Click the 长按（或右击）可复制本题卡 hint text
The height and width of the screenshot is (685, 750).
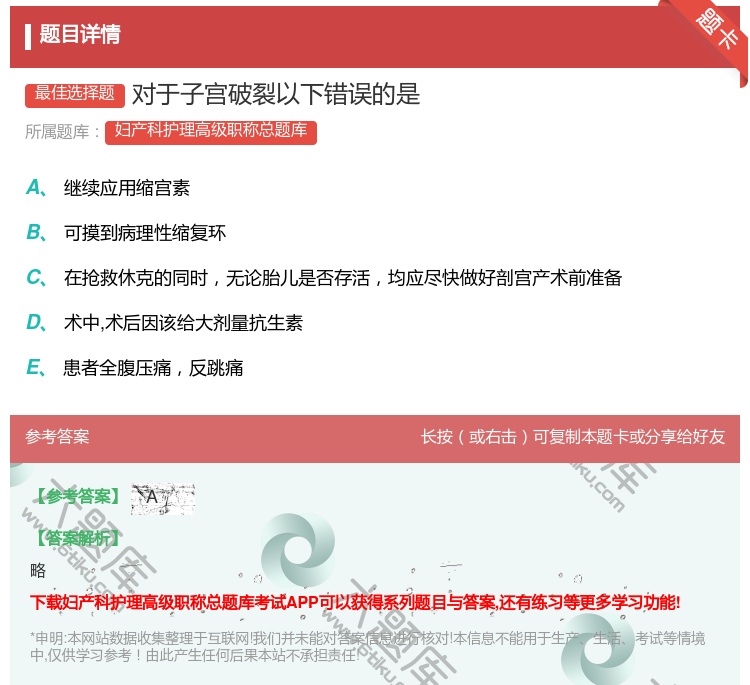point(573,437)
